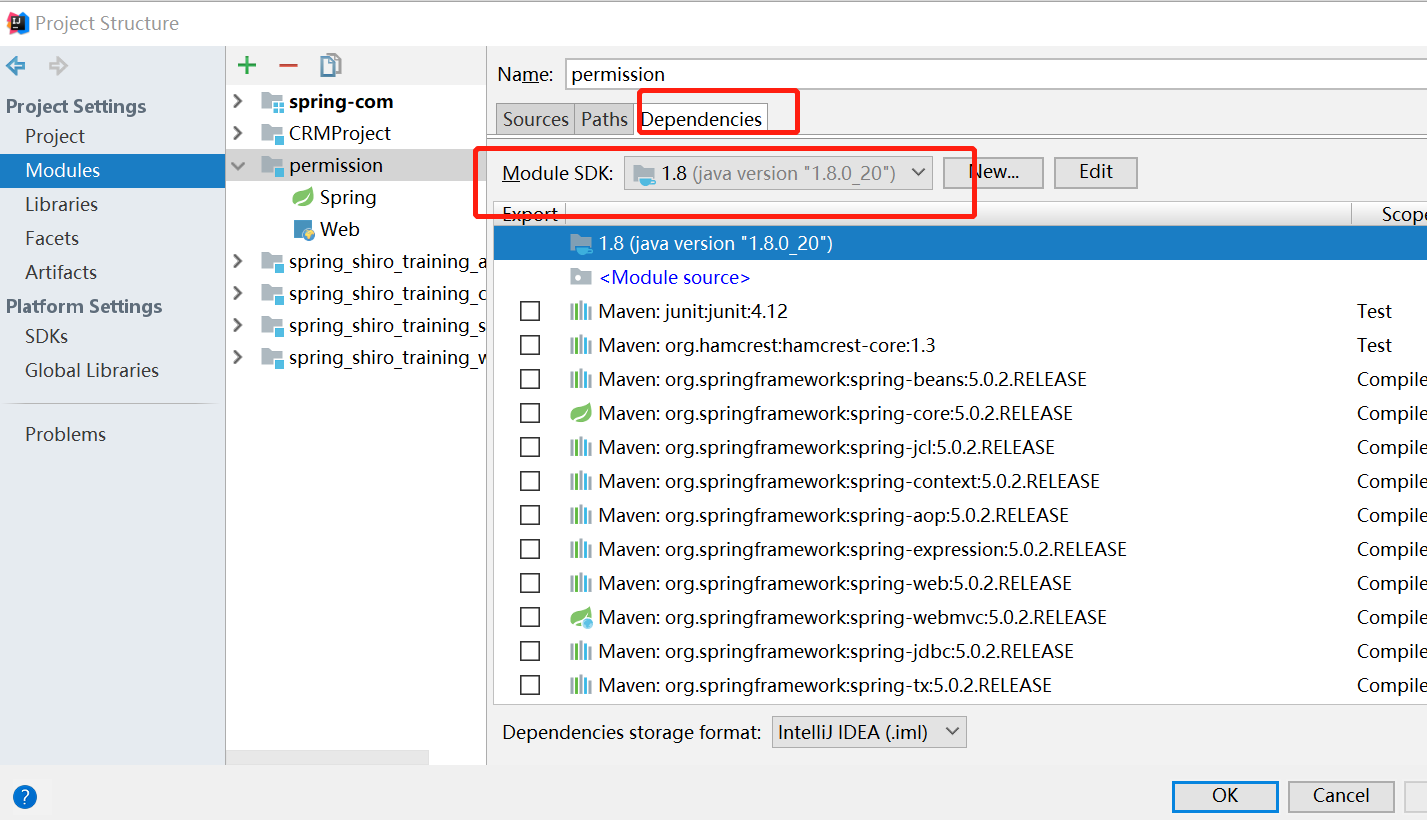Click the green leaf icon for spring-core
Viewport: 1427px width, 820px height.
580,413
